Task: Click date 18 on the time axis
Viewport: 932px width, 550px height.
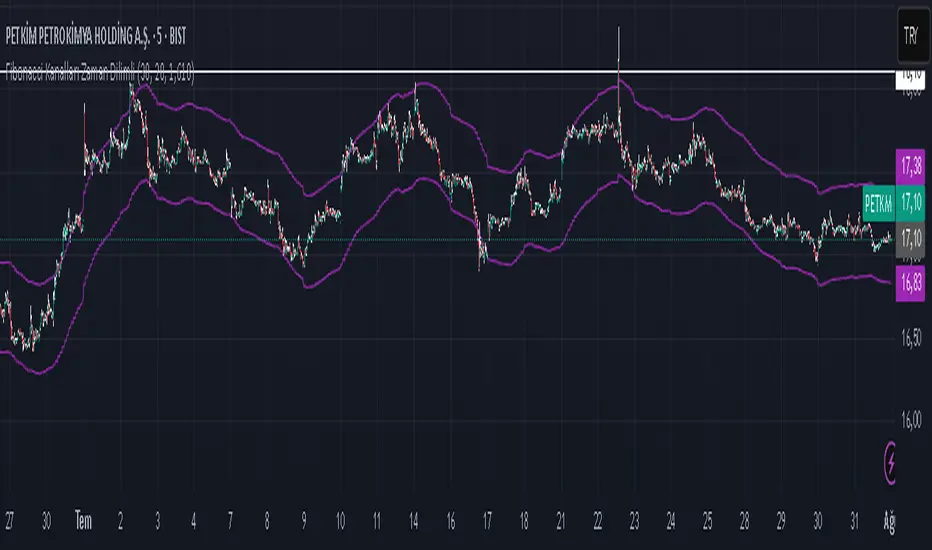Action: click(x=524, y=521)
